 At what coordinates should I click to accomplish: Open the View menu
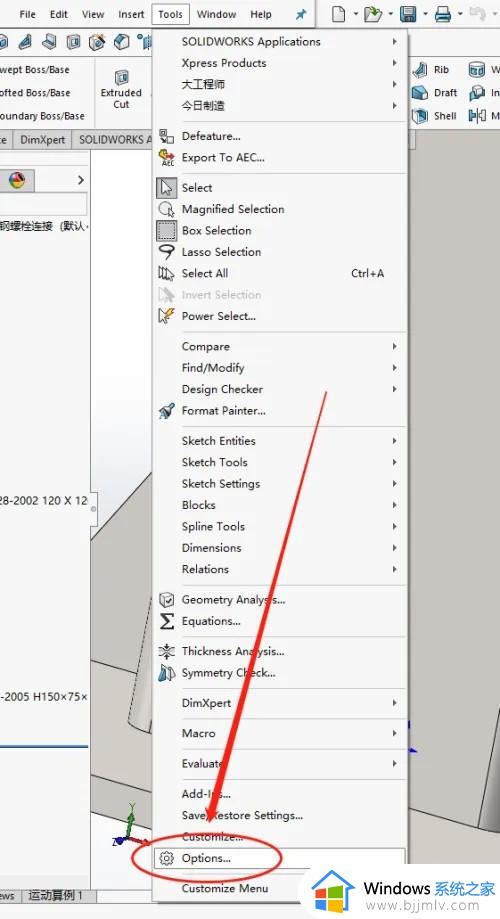pos(93,14)
